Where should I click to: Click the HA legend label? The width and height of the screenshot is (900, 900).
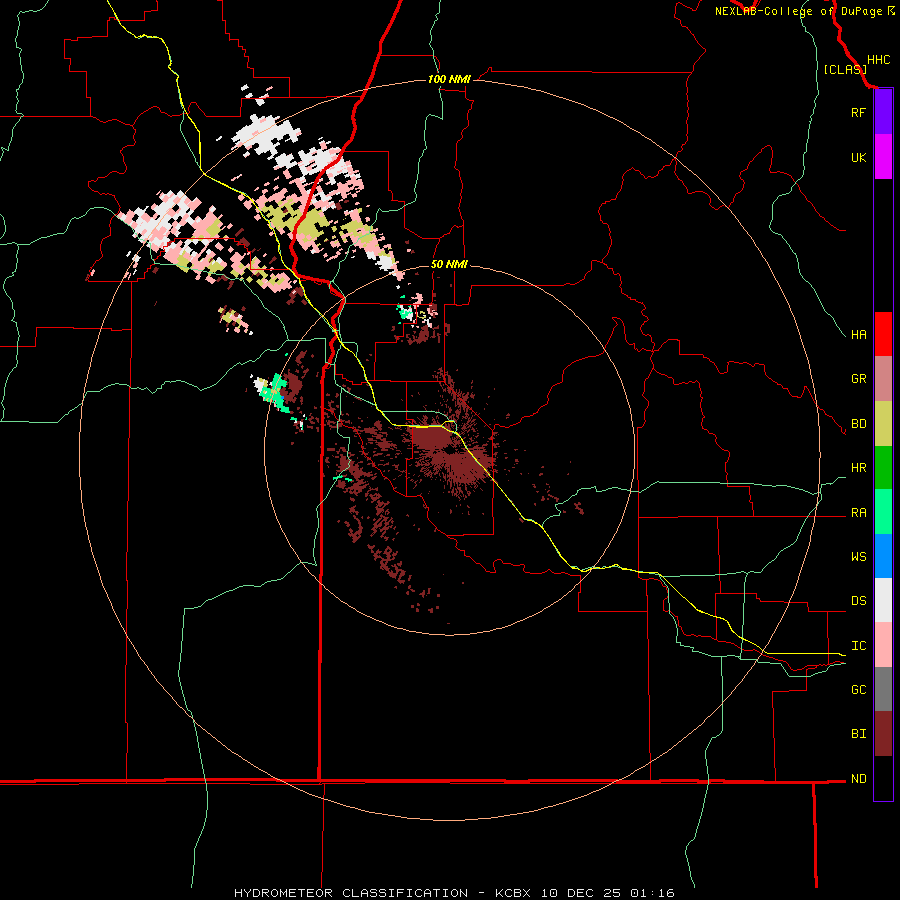coord(858,335)
